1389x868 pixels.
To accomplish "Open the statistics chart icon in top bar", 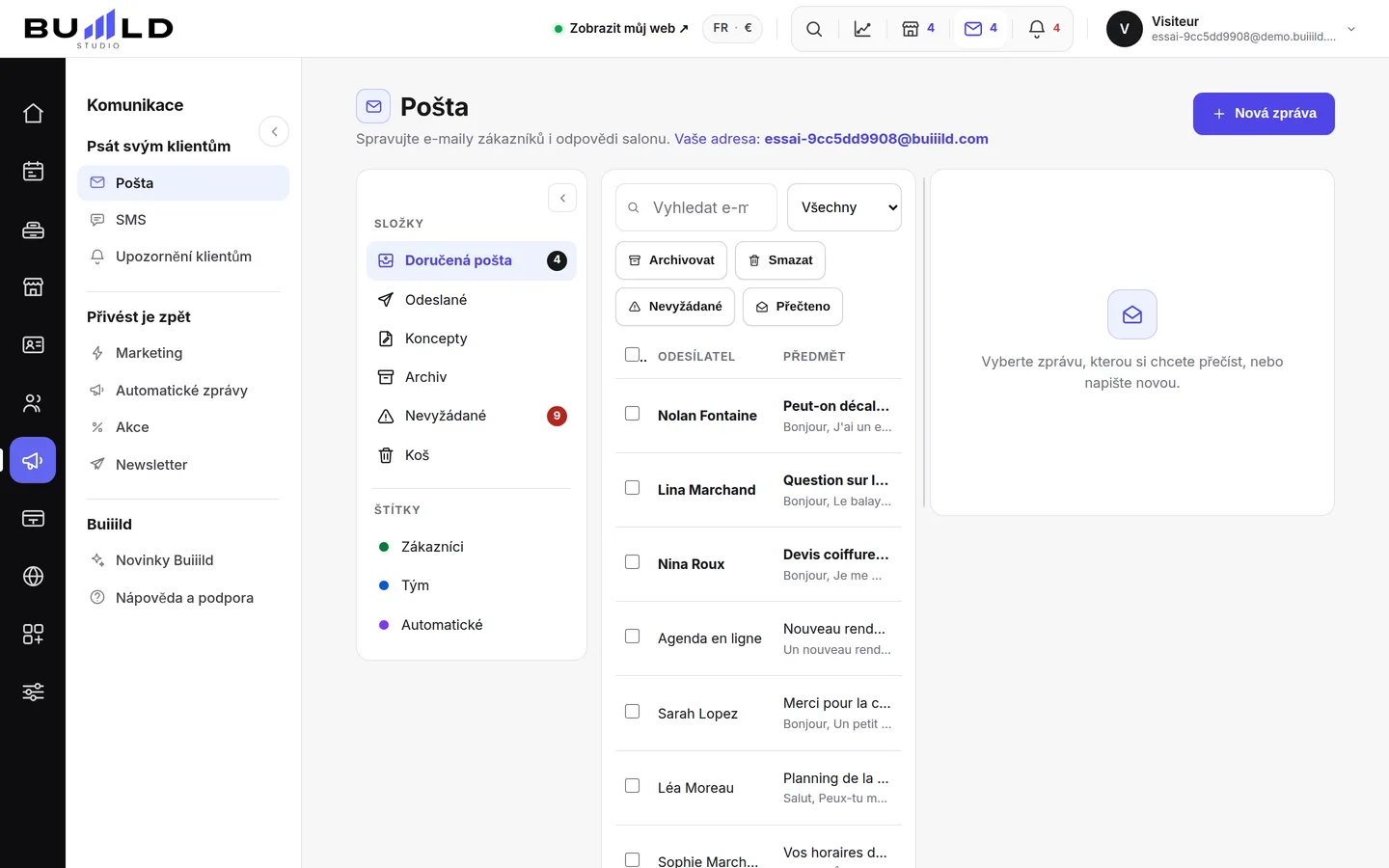I will pyautogui.click(x=862, y=29).
